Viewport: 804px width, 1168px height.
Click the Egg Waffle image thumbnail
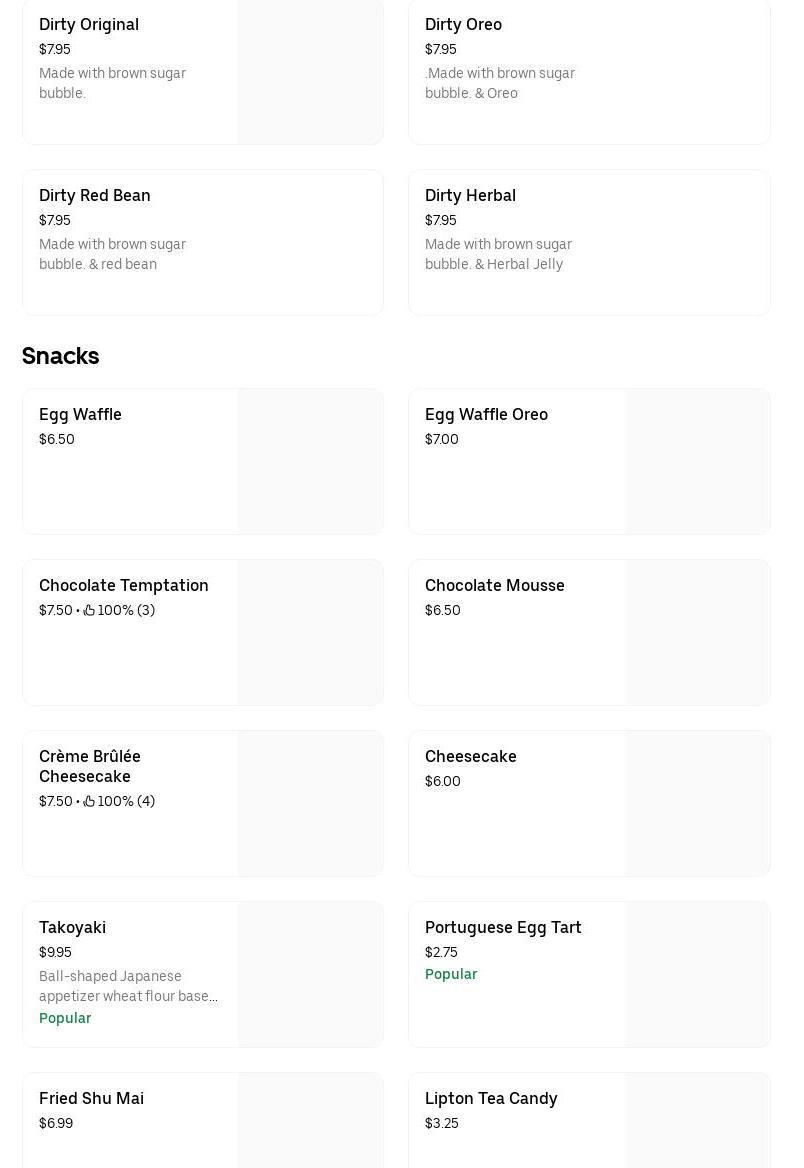(x=310, y=461)
